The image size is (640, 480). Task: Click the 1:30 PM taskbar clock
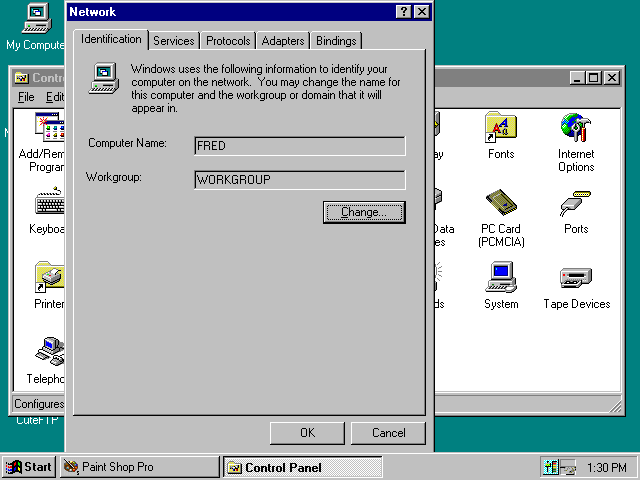click(x=607, y=467)
